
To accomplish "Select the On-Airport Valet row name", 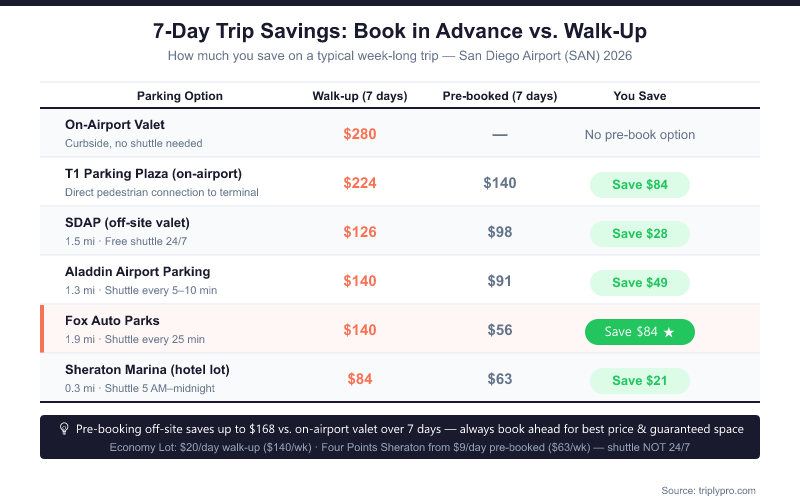I will point(115,125).
